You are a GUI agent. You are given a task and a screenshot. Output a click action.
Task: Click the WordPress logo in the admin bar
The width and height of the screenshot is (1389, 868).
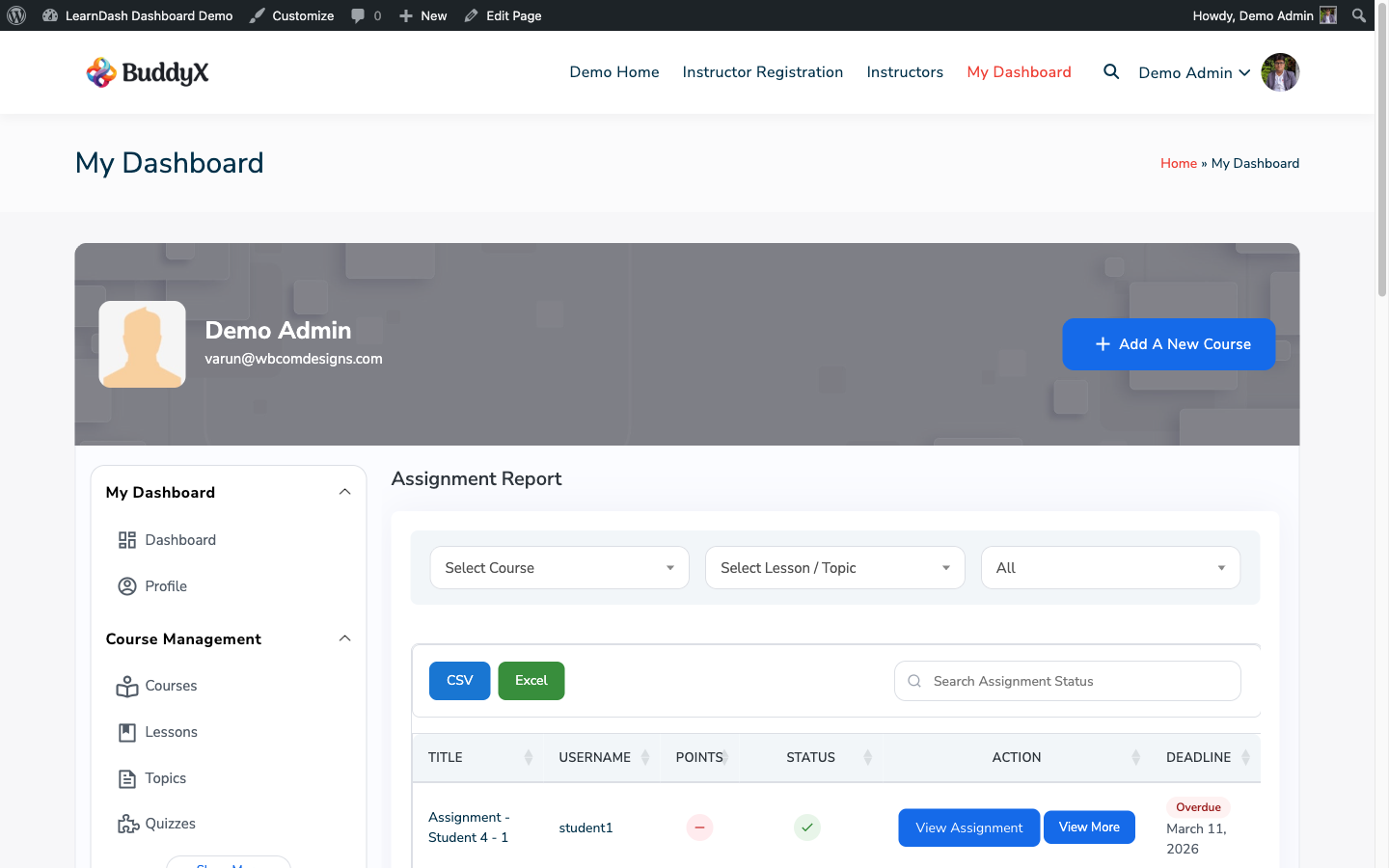(15, 14)
